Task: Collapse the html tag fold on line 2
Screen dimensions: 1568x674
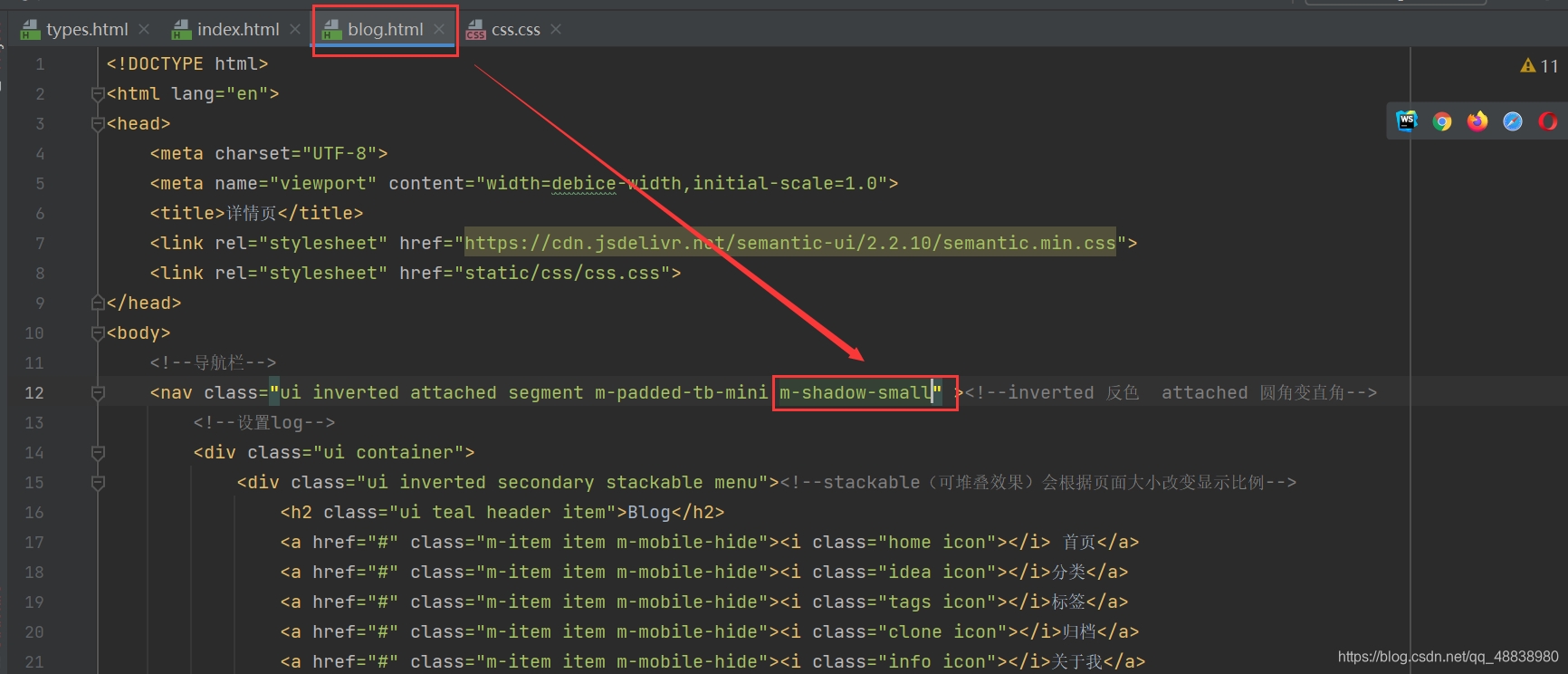Action: click(x=98, y=93)
